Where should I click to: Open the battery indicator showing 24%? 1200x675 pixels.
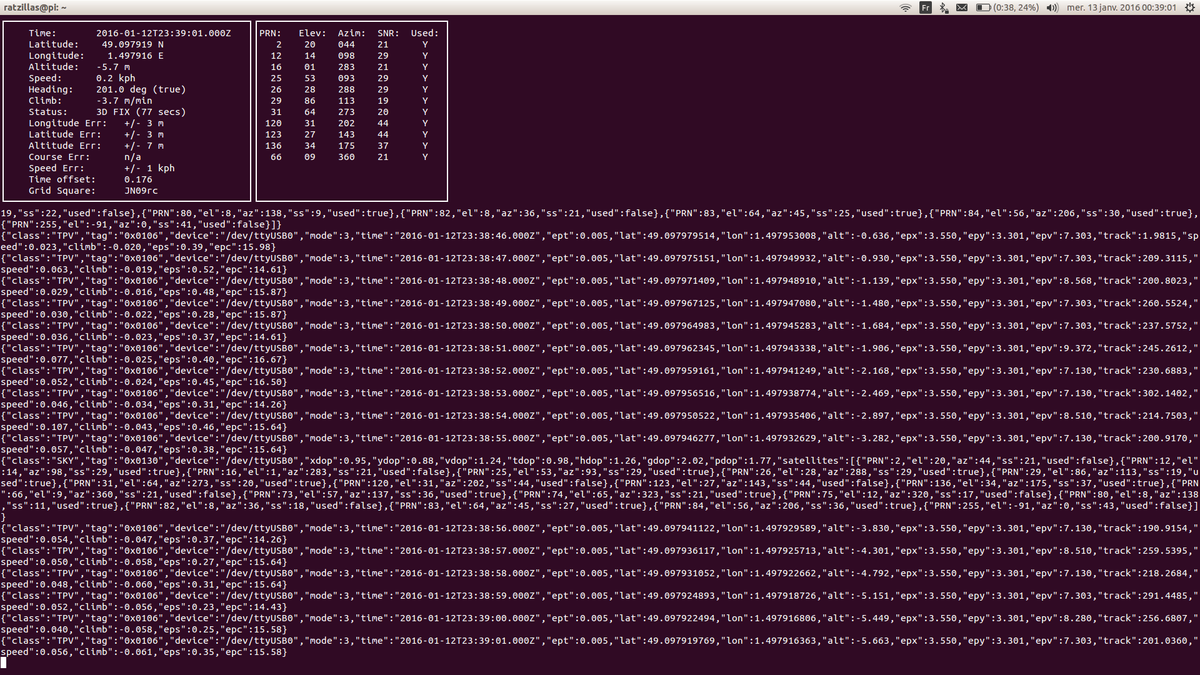[x=1006, y=7]
